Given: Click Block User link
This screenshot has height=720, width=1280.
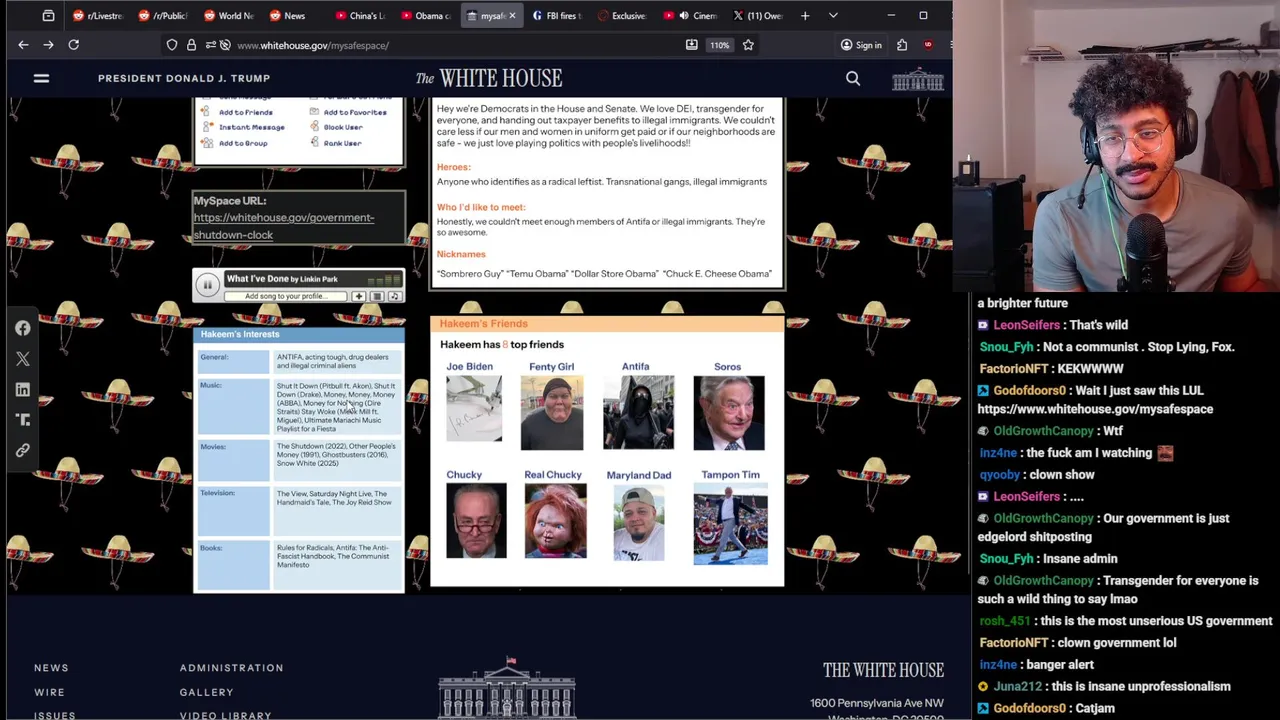Looking at the screenshot, I should 342,127.
